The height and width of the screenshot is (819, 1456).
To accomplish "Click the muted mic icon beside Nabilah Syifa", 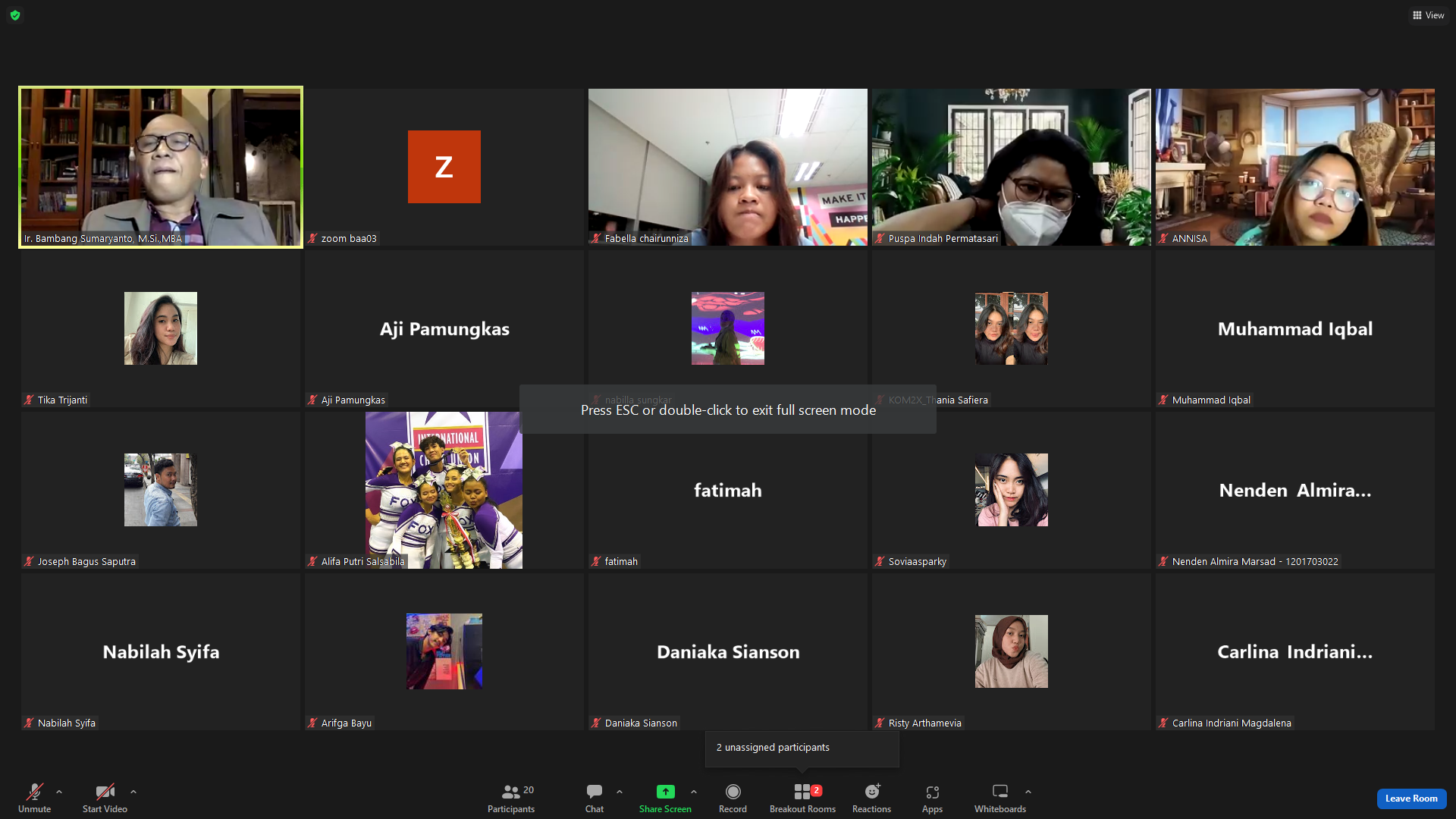I will coord(29,723).
